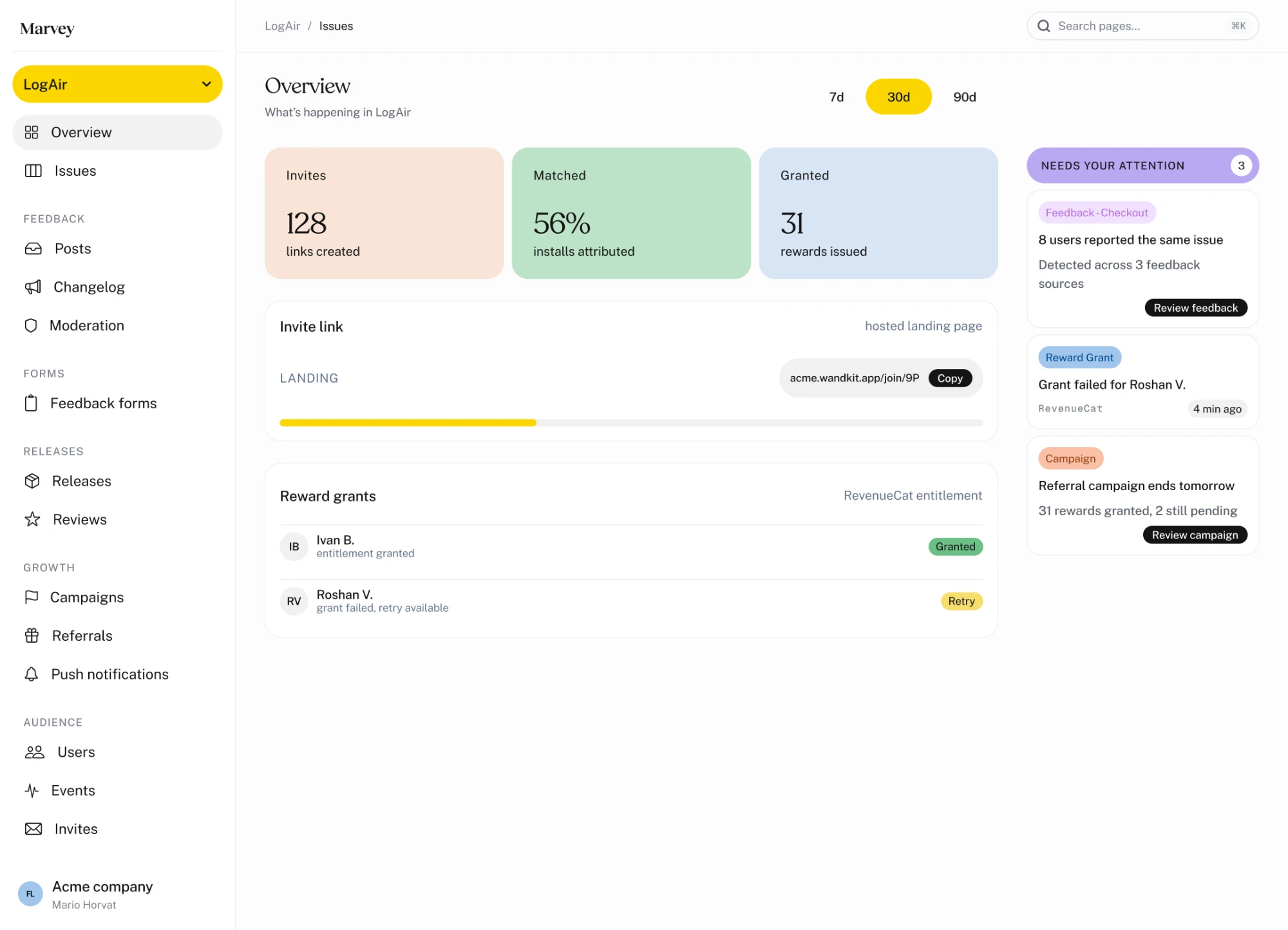
Task: Click the Events activity pulse icon
Action: coord(32,791)
